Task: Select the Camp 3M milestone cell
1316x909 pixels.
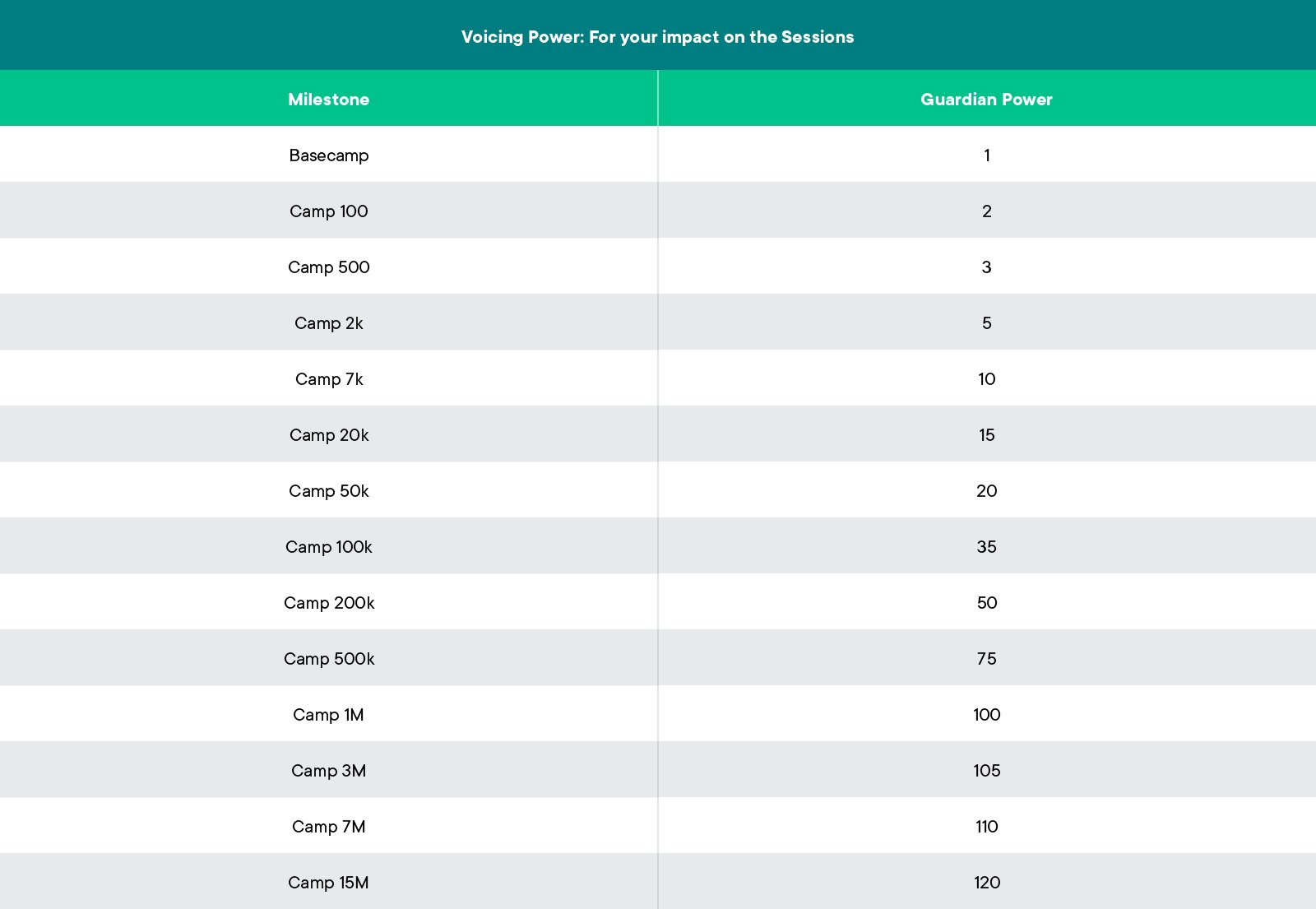Action: coord(328,771)
